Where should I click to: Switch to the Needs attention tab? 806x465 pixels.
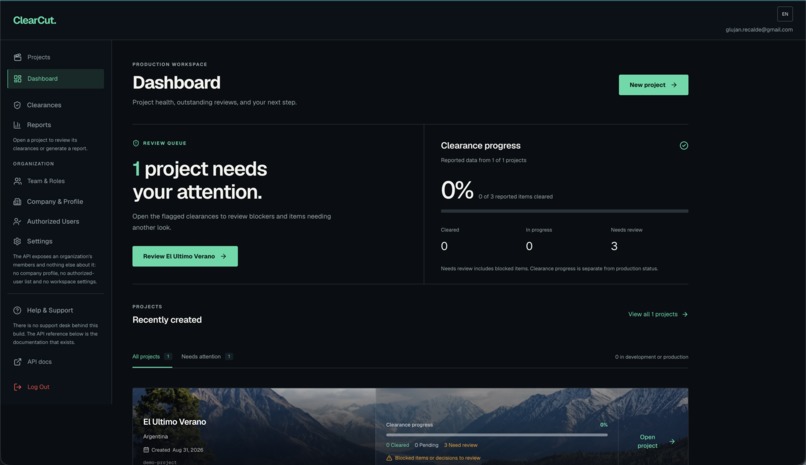click(207, 357)
